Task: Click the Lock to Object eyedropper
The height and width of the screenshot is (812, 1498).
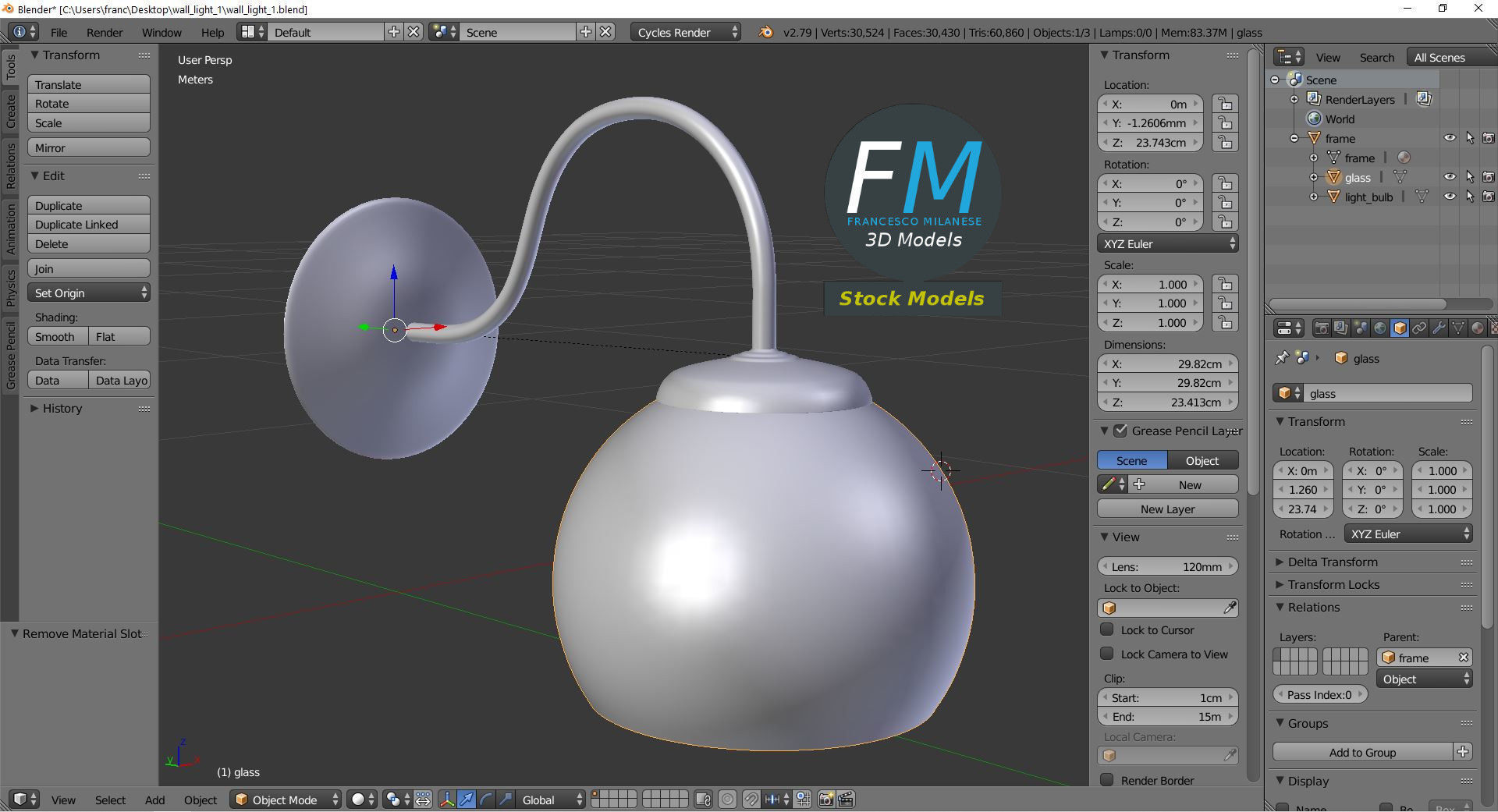Action: click(x=1230, y=608)
